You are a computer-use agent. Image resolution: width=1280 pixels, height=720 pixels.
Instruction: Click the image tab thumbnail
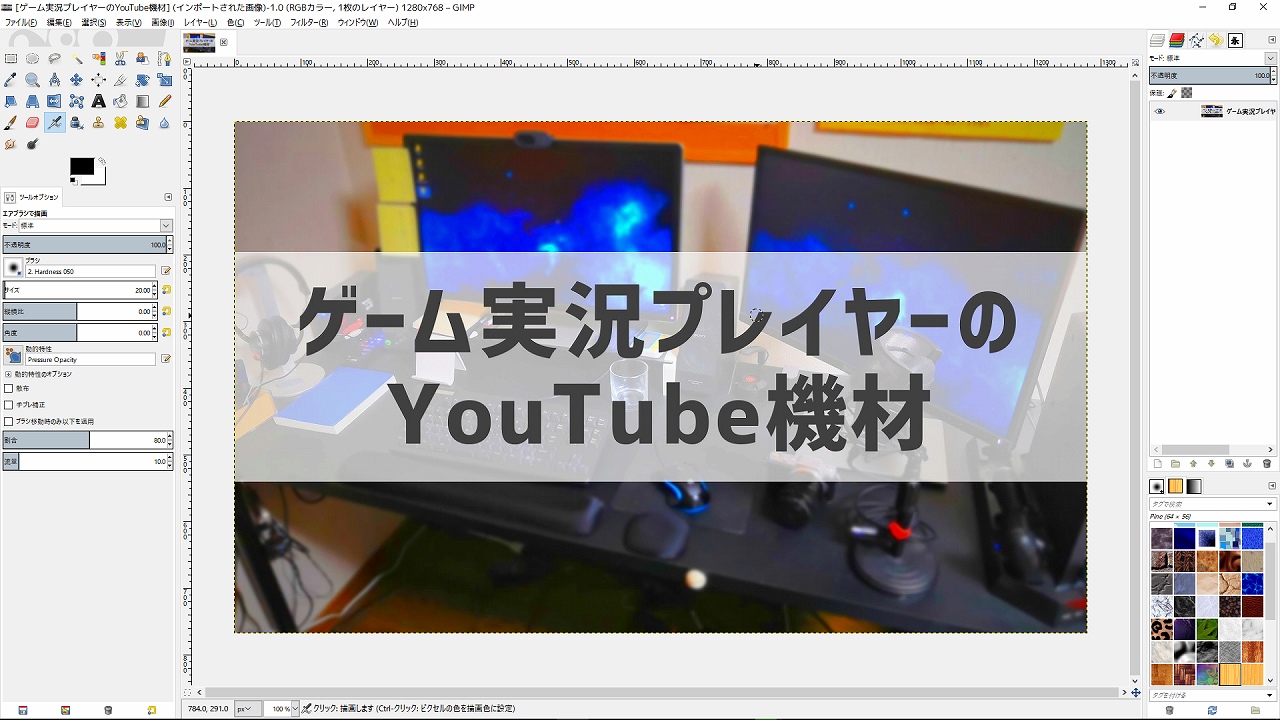click(x=199, y=42)
